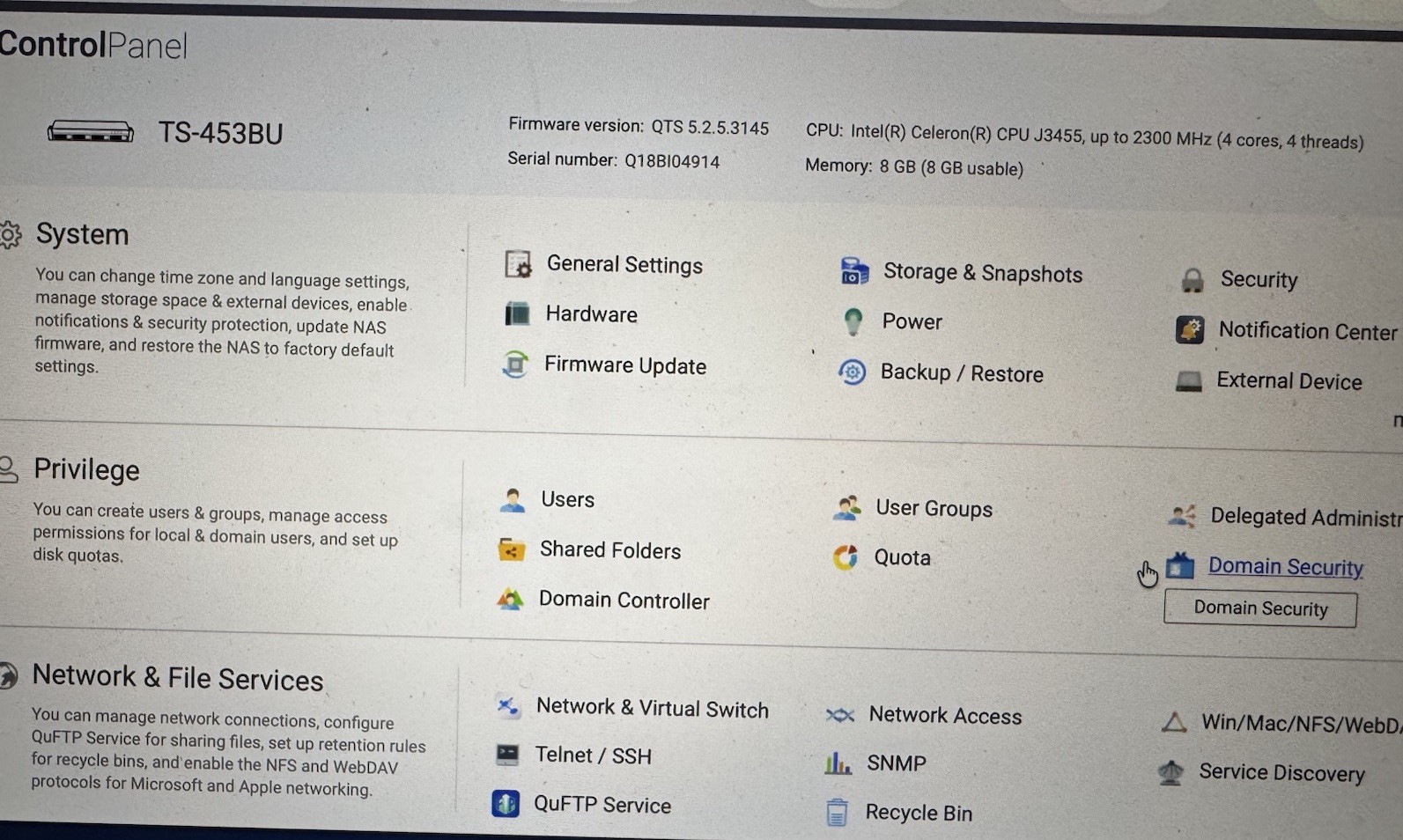Open the Notification Center icon
Image resolution: width=1403 pixels, height=840 pixels.
point(1190,330)
